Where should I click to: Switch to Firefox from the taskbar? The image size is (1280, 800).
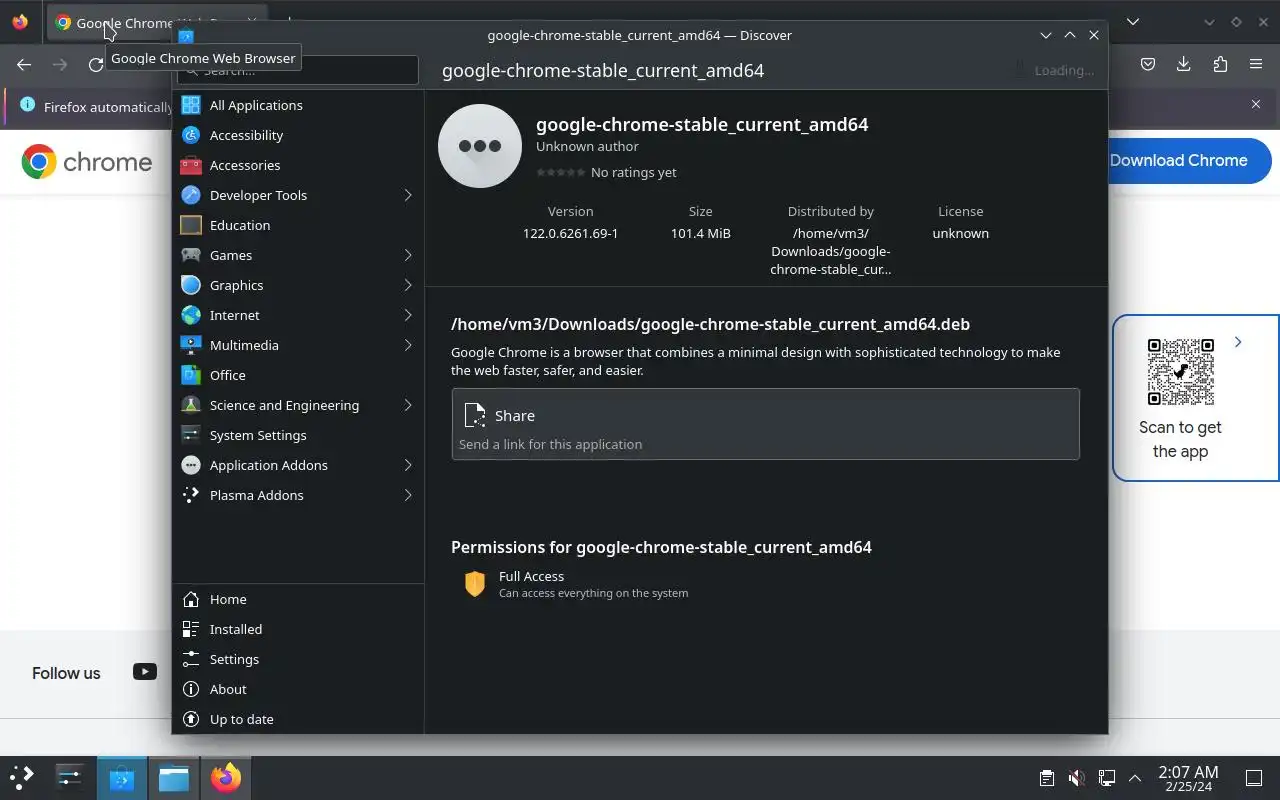click(x=226, y=777)
